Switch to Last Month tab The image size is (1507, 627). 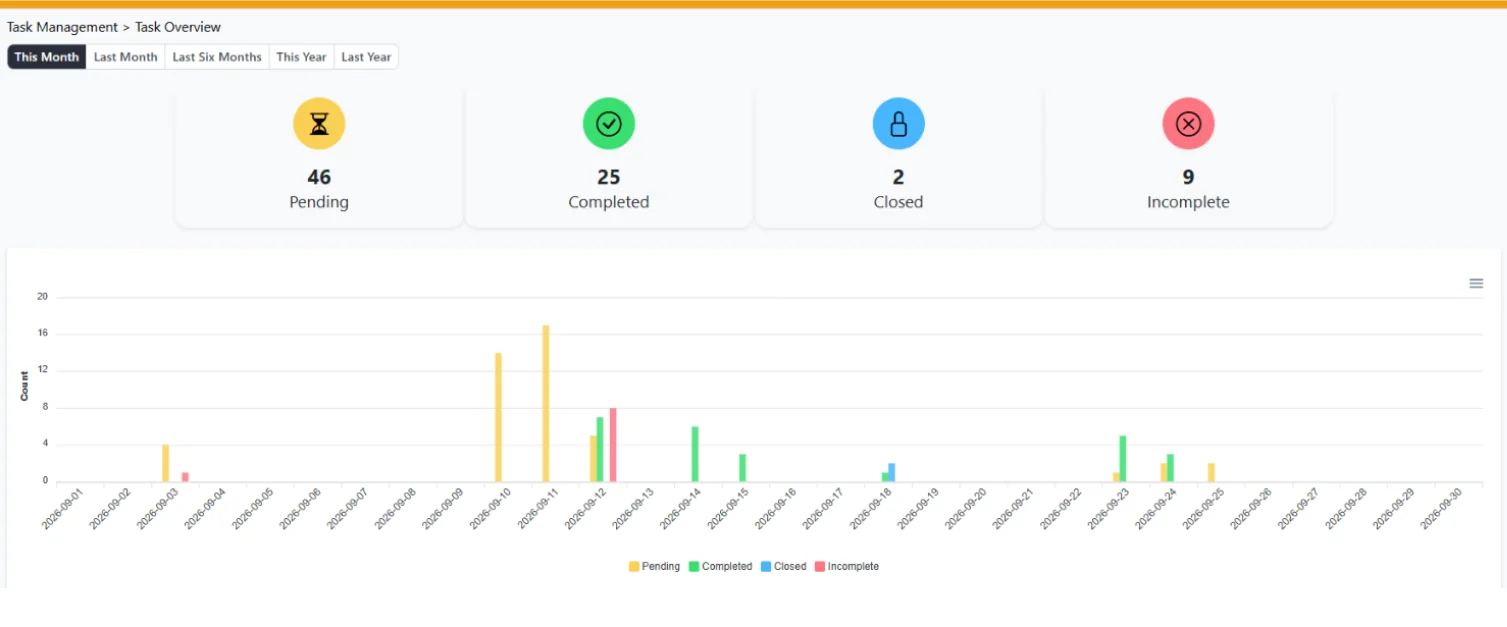(x=126, y=57)
